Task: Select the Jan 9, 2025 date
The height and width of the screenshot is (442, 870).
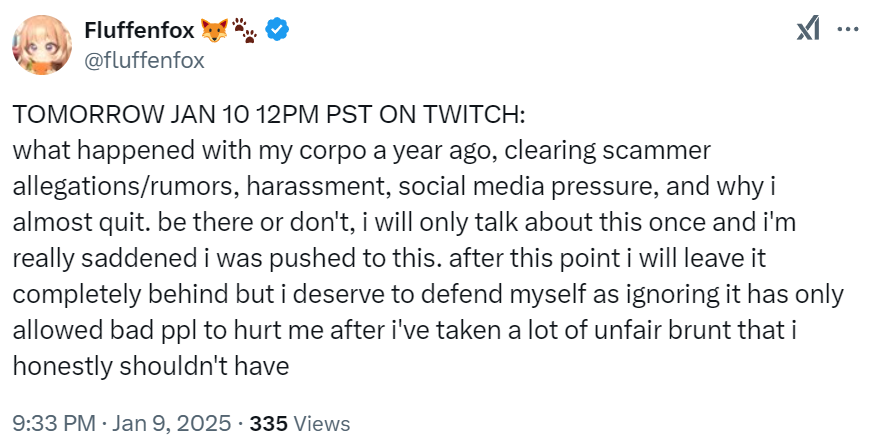Action: coord(171,424)
